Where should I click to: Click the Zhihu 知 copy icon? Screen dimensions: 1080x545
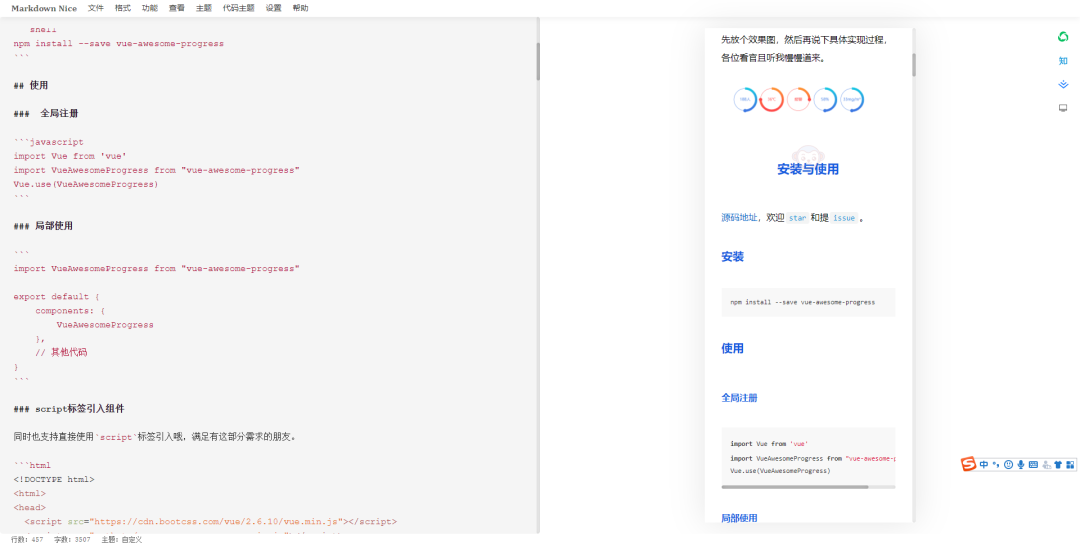(1063, 61)
